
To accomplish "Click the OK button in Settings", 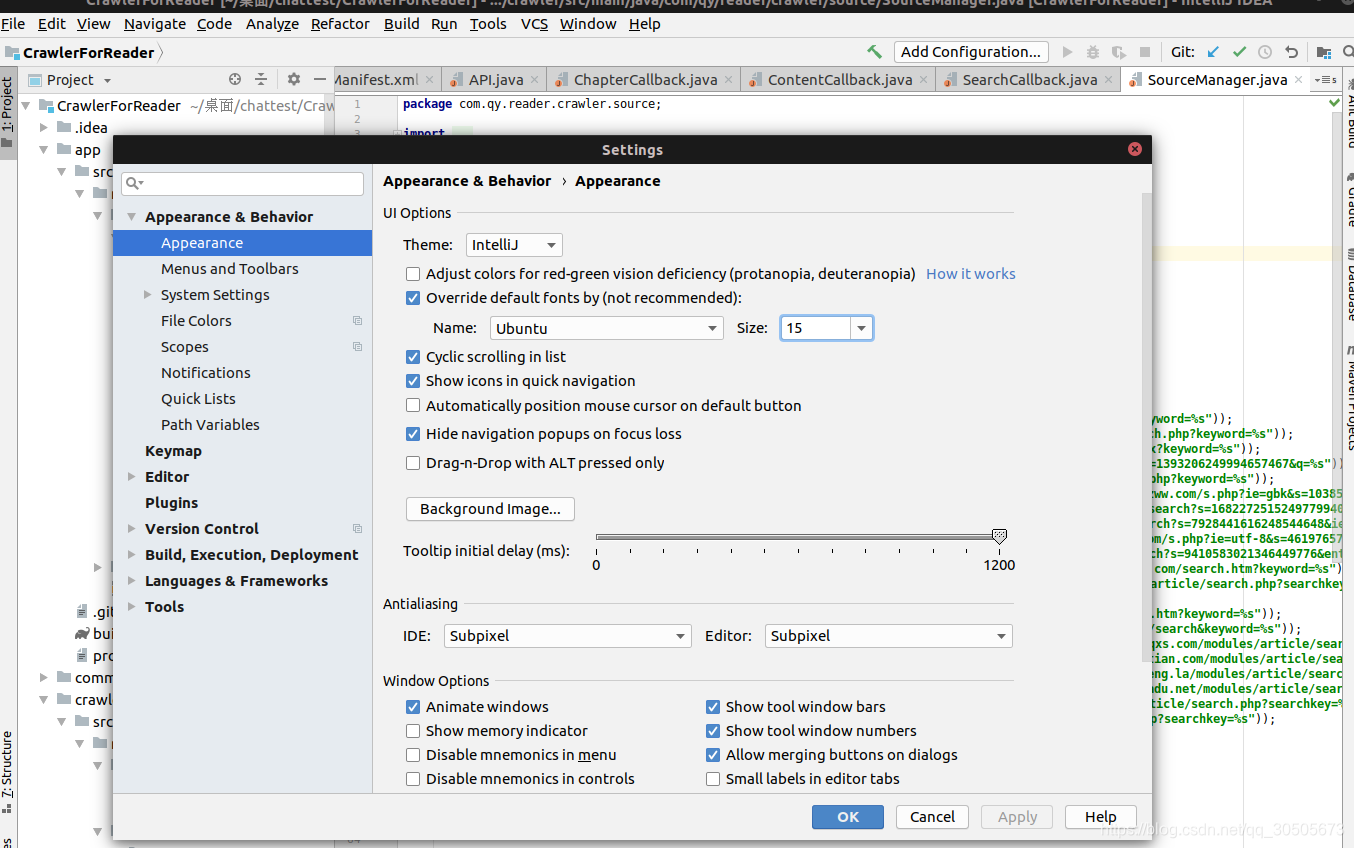I will click(x=848, y=817).
